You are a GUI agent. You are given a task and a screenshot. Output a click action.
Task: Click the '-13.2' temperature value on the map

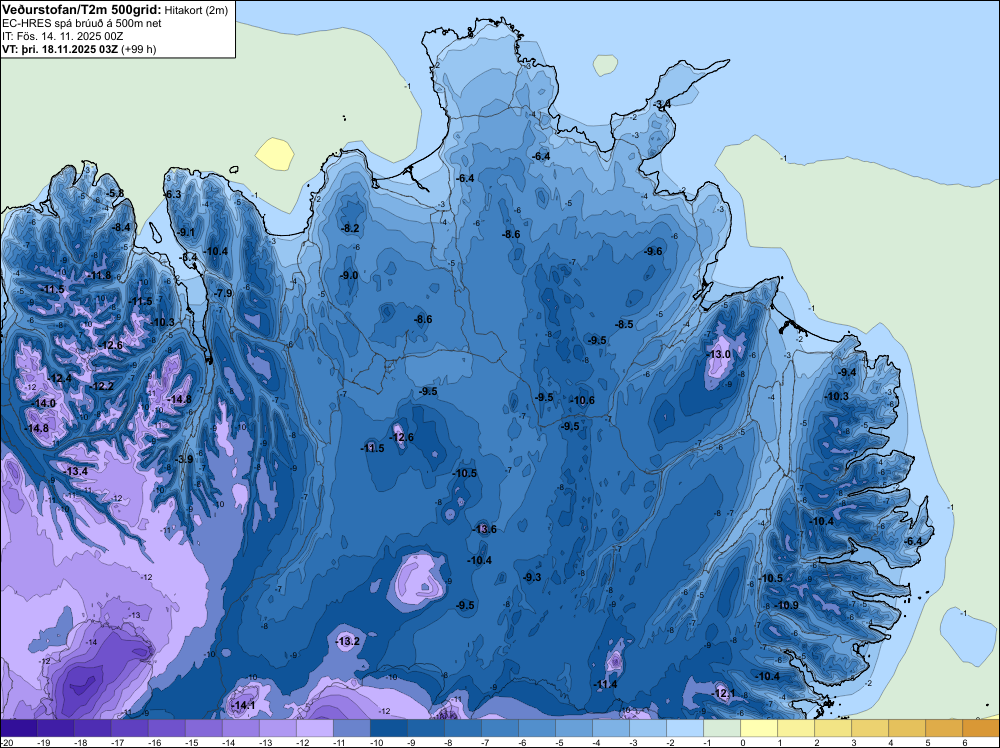(x=348, y=642)
